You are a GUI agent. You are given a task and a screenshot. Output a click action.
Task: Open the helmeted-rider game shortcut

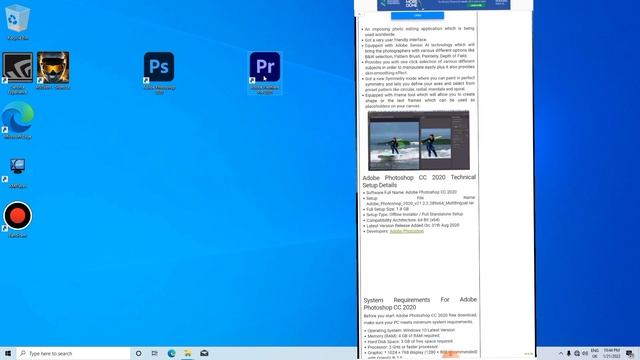tap(53, 70)
